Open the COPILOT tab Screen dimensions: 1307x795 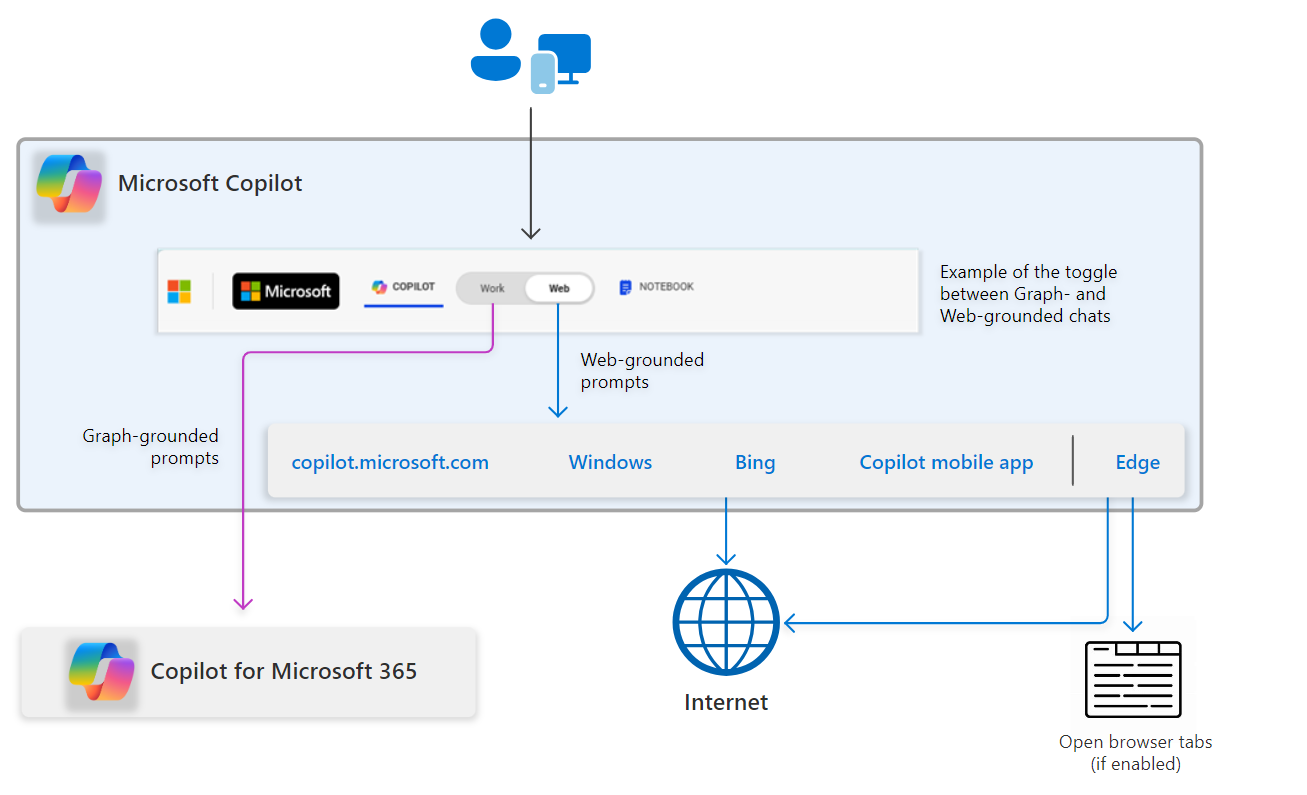point(404,287)
